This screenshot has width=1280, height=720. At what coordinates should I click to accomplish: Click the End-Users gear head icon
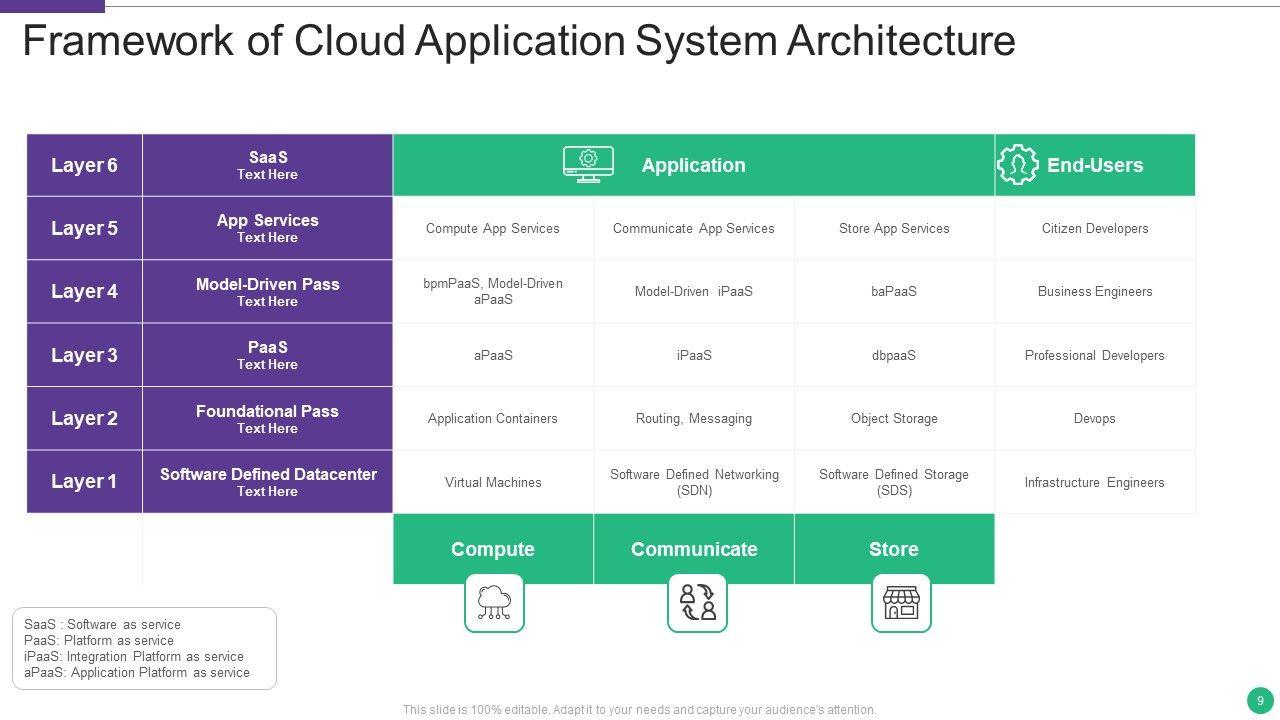click(1017, 165)
